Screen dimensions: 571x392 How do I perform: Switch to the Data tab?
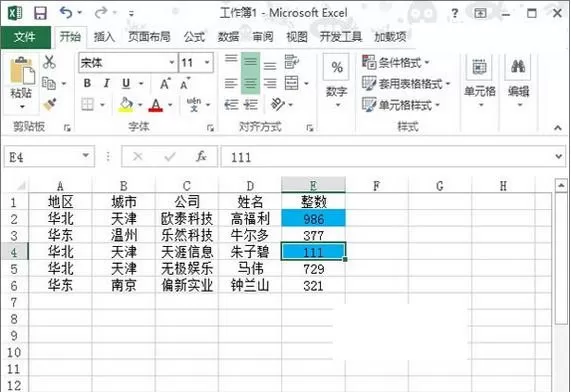pos(228,37)
